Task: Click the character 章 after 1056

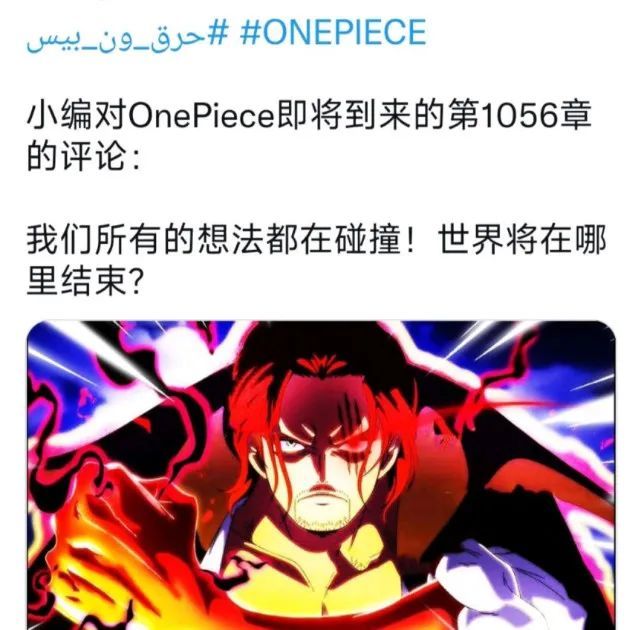Action: pyautogui.click(x=575, y=116)
